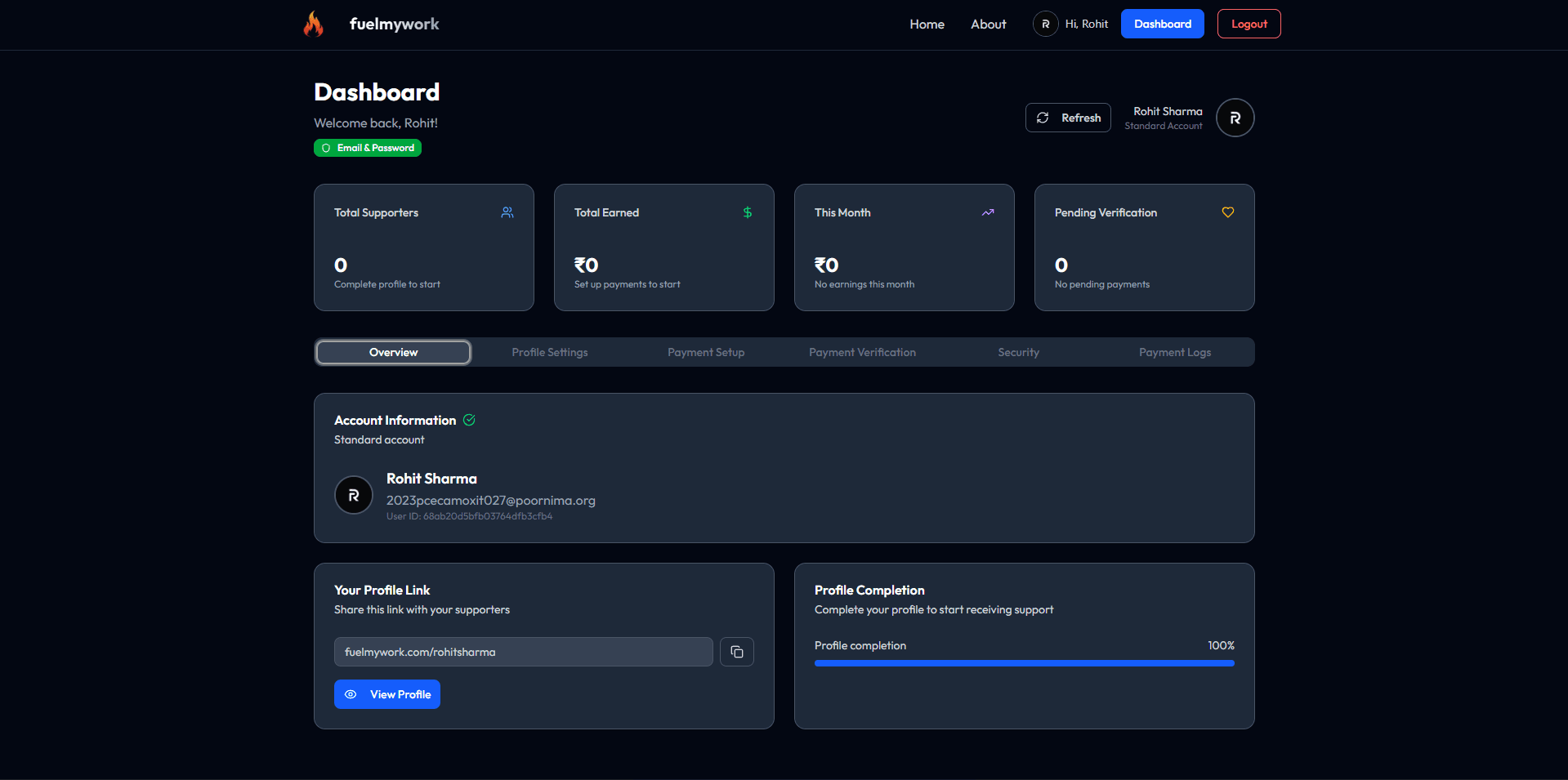Open the About page link
Image resolution: width=1568 pixels, height=780 pixels.
click(x=988, y=25)
